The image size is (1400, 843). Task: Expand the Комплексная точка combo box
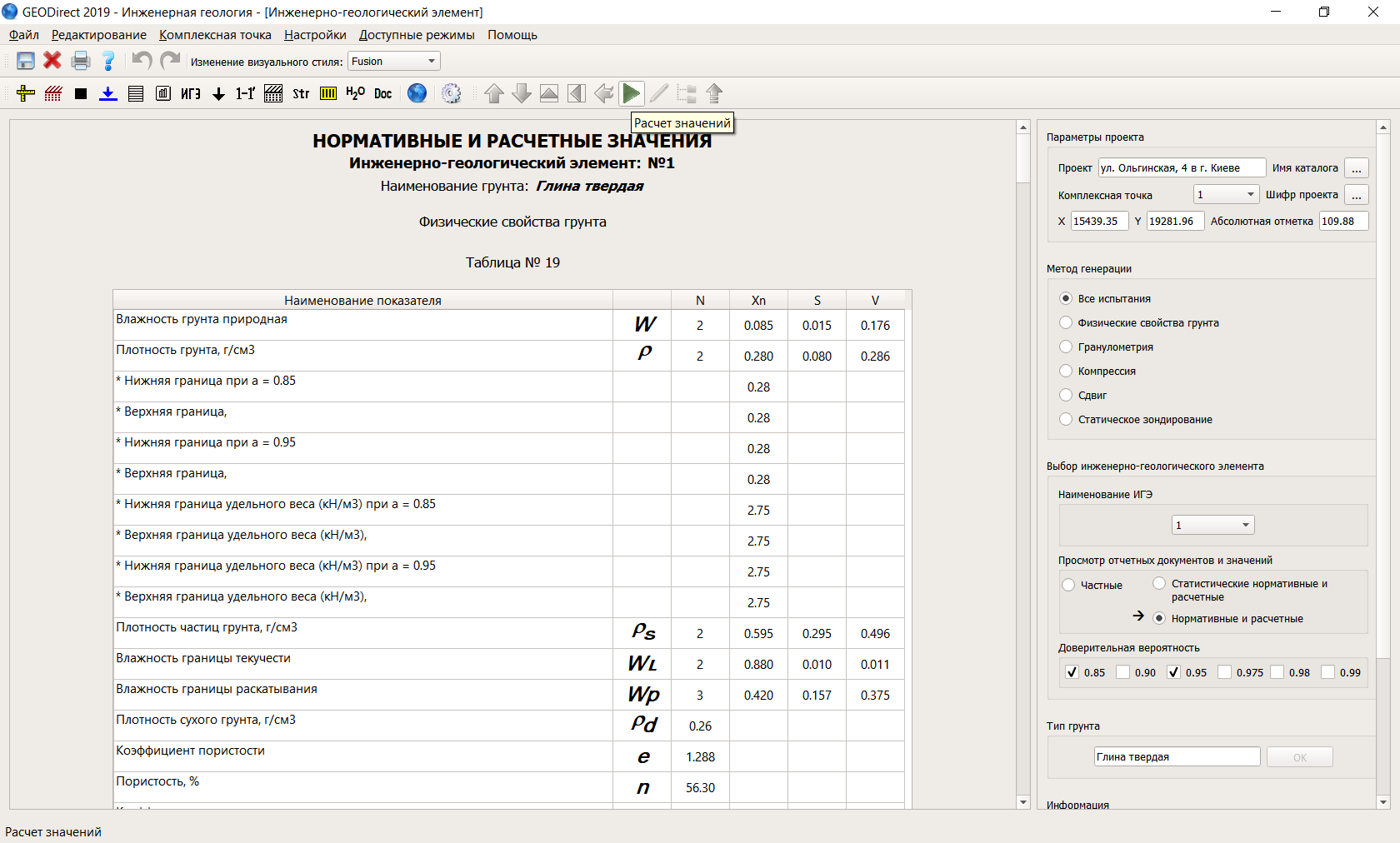click(x=1226, y=195)
